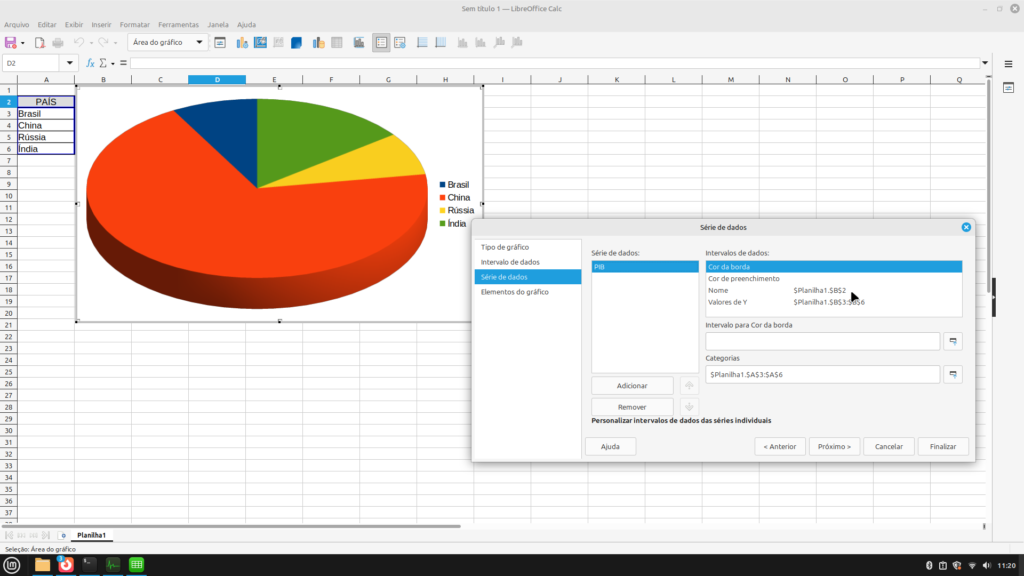Expand the Name Box dropdown arrow
1024x576 pixels.
coord(70,63)
